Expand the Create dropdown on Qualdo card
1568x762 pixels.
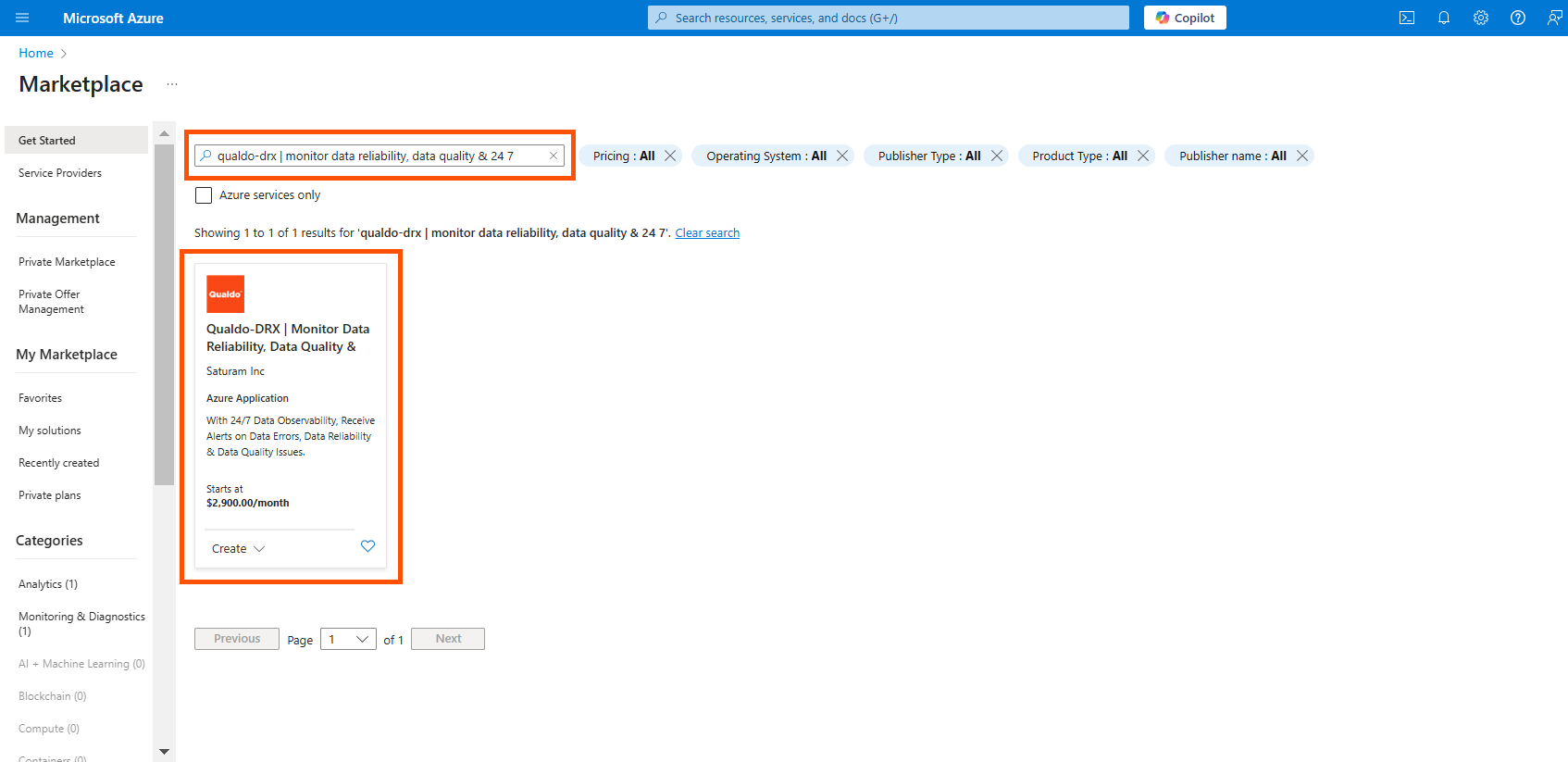point(238,549)
